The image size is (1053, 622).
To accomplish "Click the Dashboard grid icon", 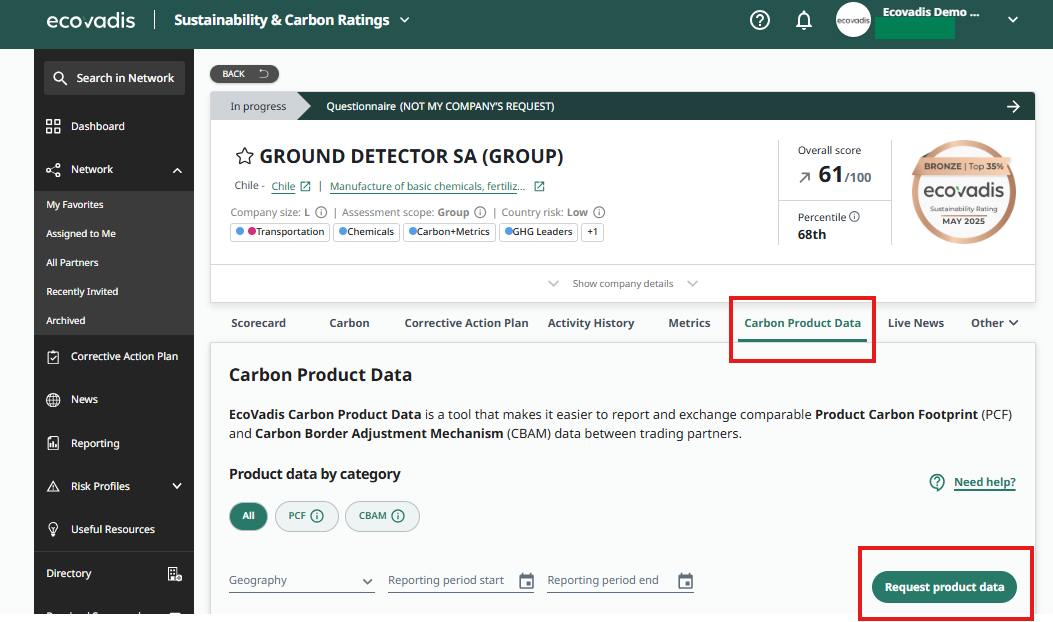I will pos(53,126).
